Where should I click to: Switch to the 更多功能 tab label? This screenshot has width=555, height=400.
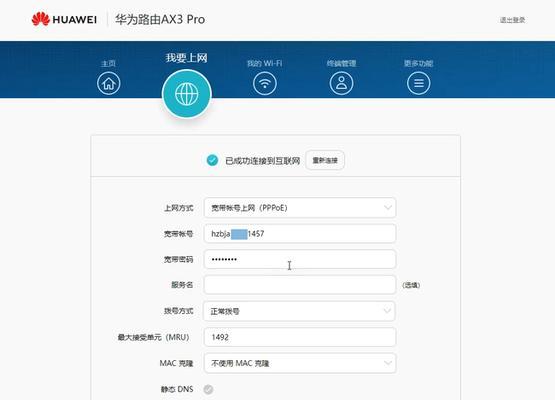(x=418, y=63)
